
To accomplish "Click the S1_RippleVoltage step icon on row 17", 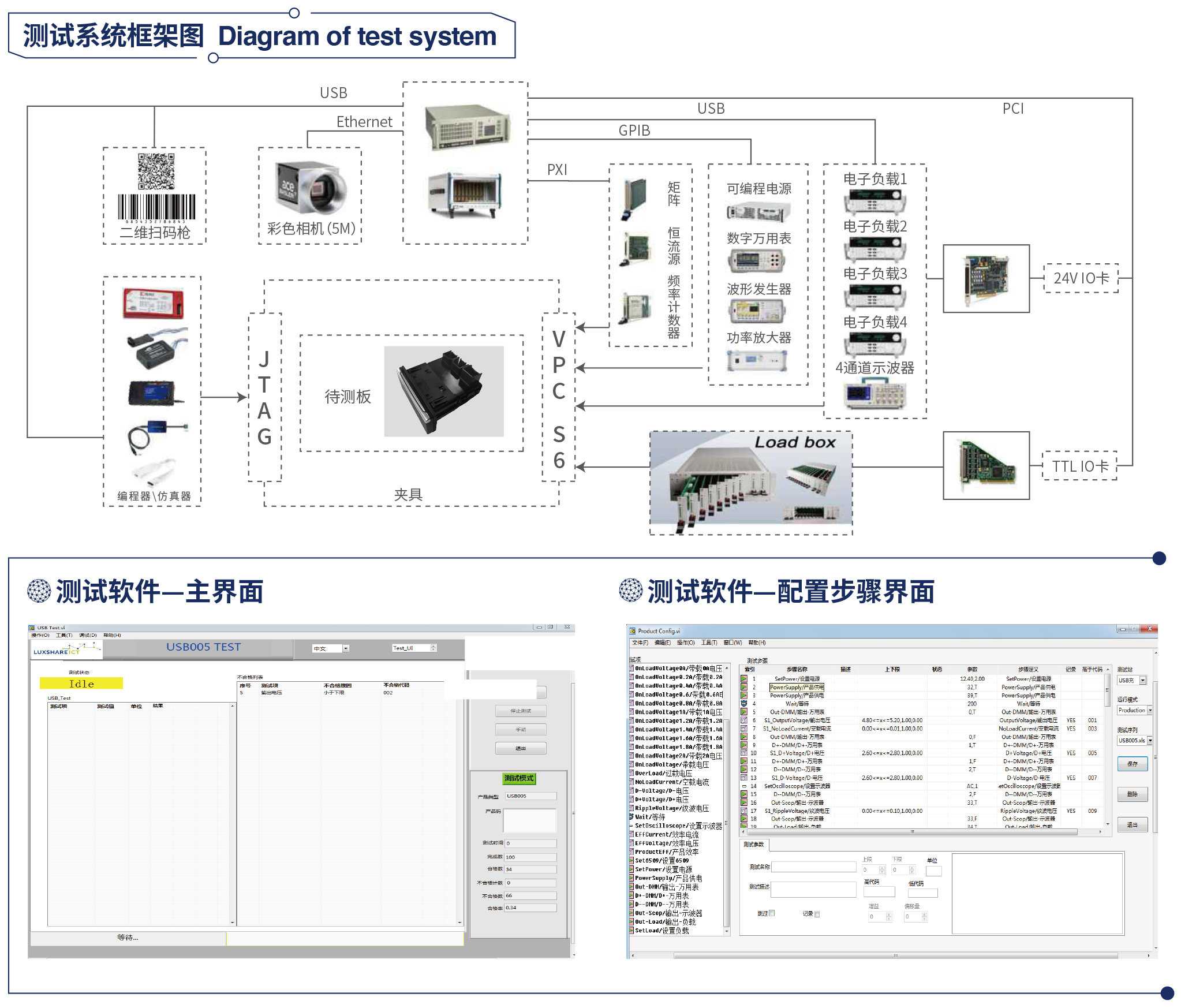I will [x=744, y=811].
